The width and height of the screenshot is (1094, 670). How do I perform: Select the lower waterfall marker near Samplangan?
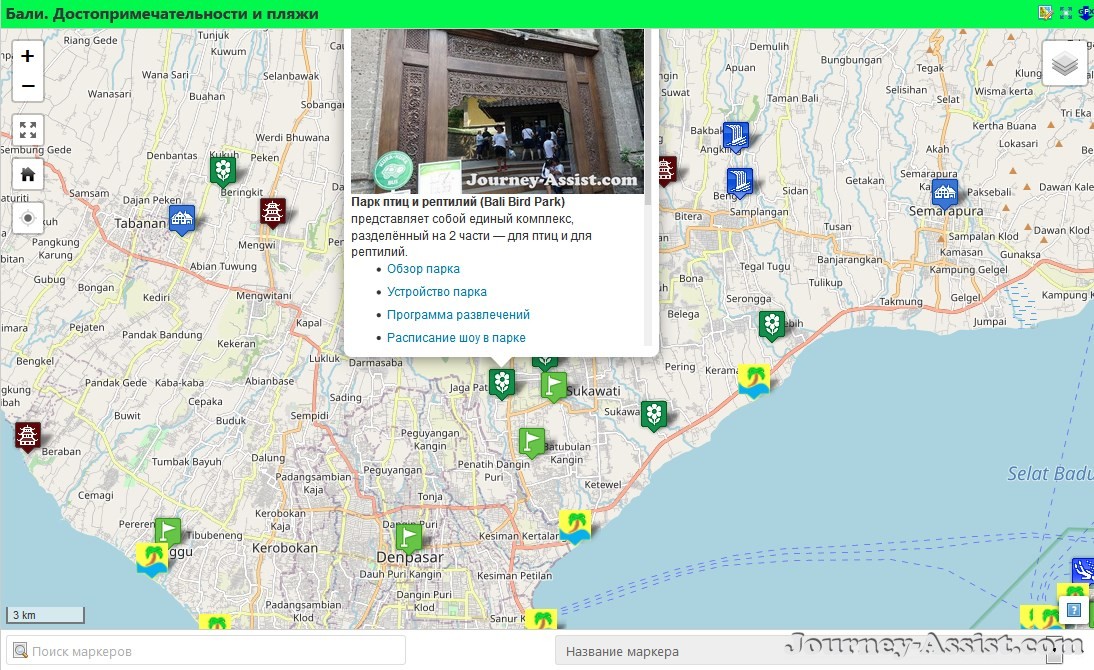pyautogui.click(x=740, y=184)
